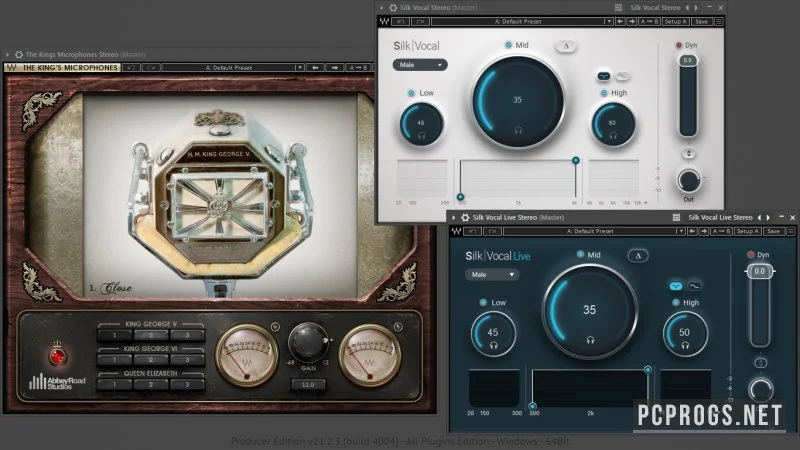
Task: Click the Out knob in Silk Vocal Stereo
Action: coord(689,181)
